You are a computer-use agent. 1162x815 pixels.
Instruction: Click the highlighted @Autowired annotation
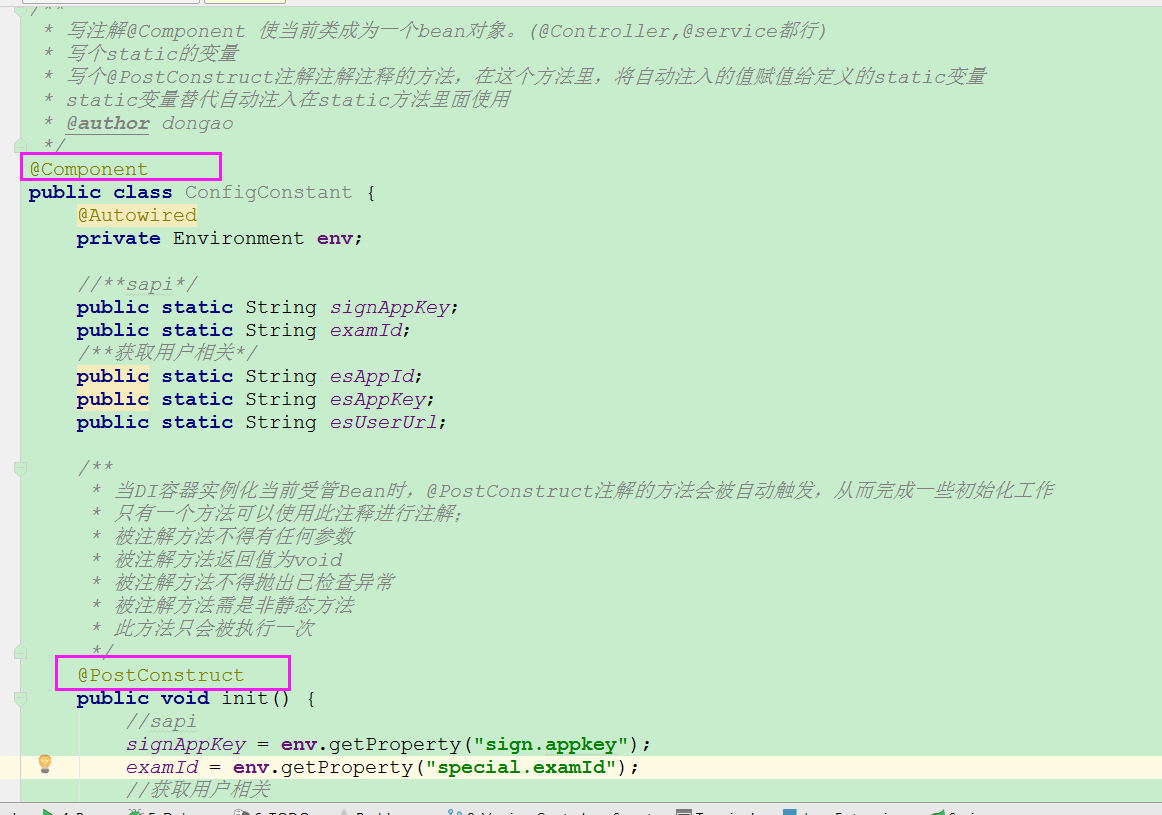point(137,214)
